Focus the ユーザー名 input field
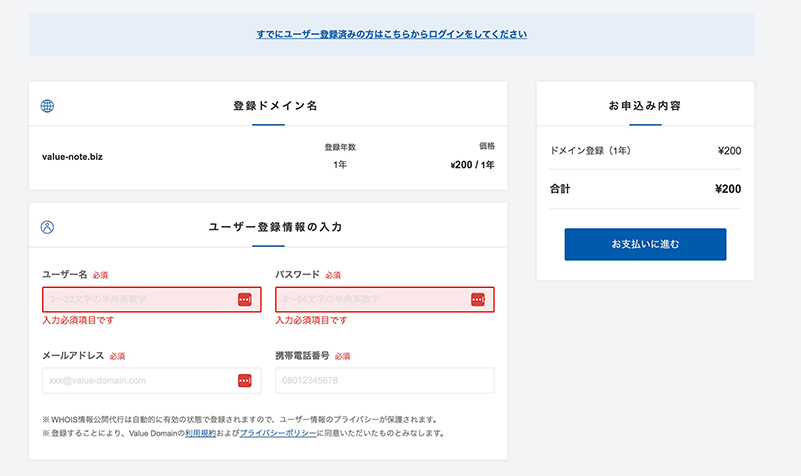 152,299
